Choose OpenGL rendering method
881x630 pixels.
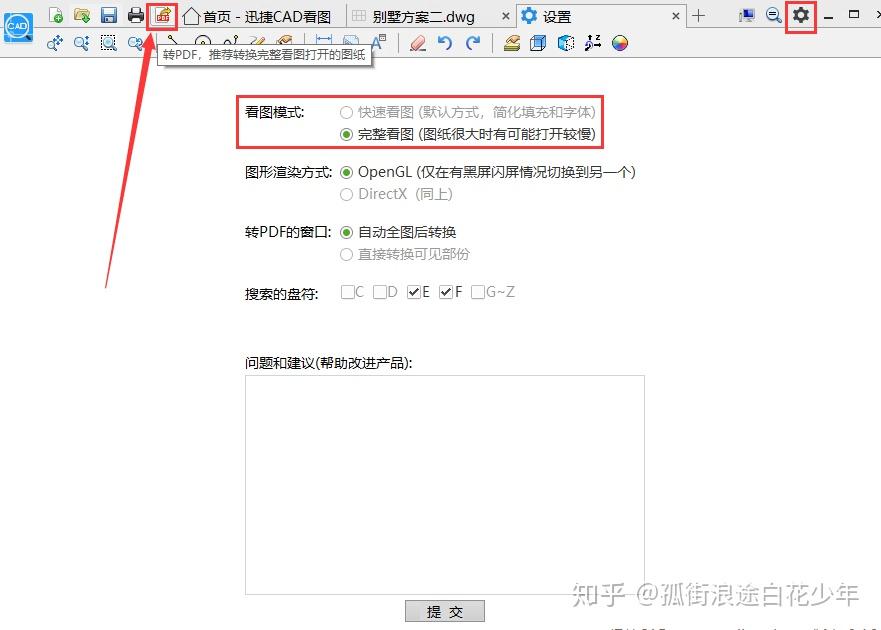click(x=346, y=172)
